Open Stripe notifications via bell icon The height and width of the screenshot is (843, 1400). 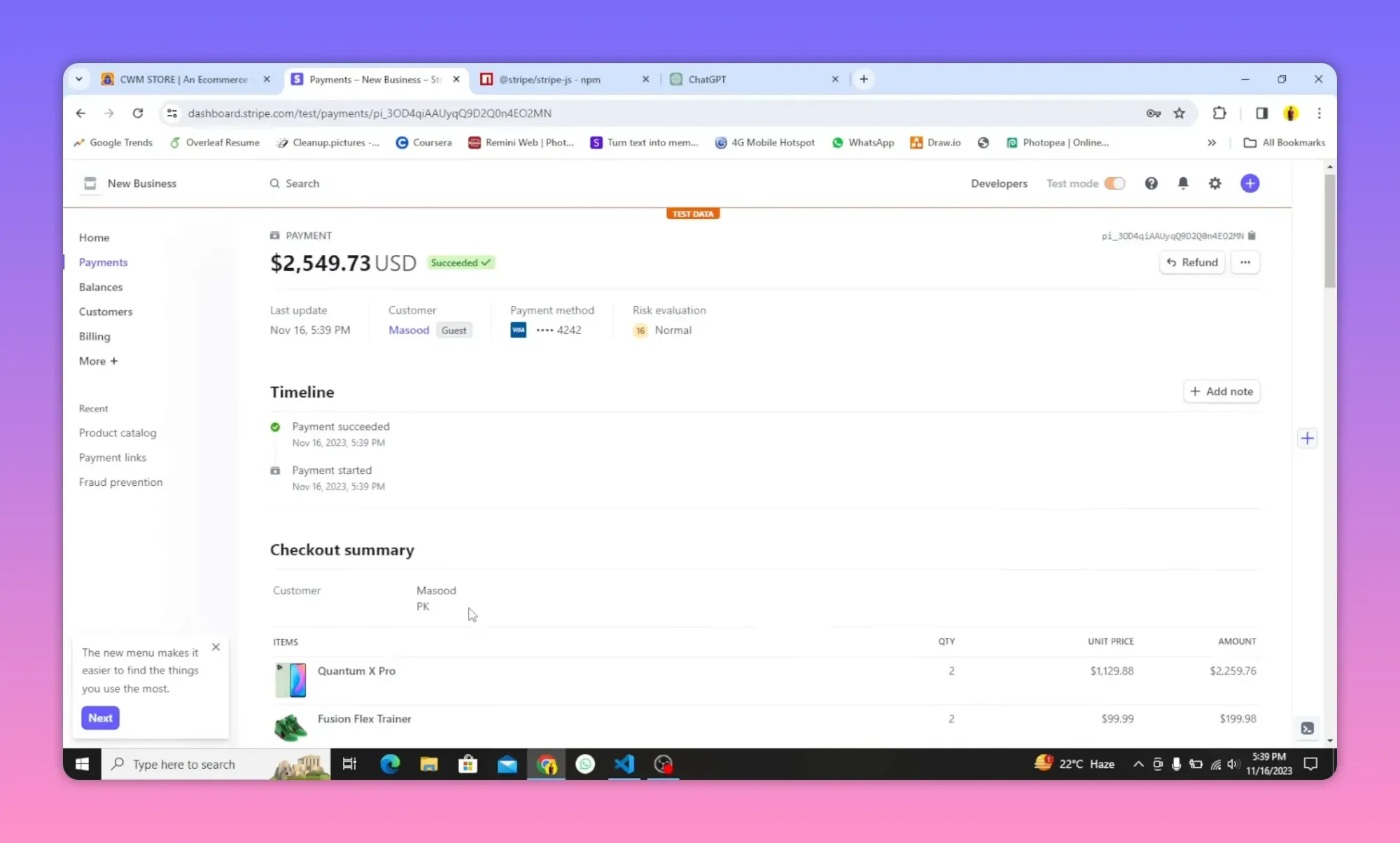tap(1183, 183)
